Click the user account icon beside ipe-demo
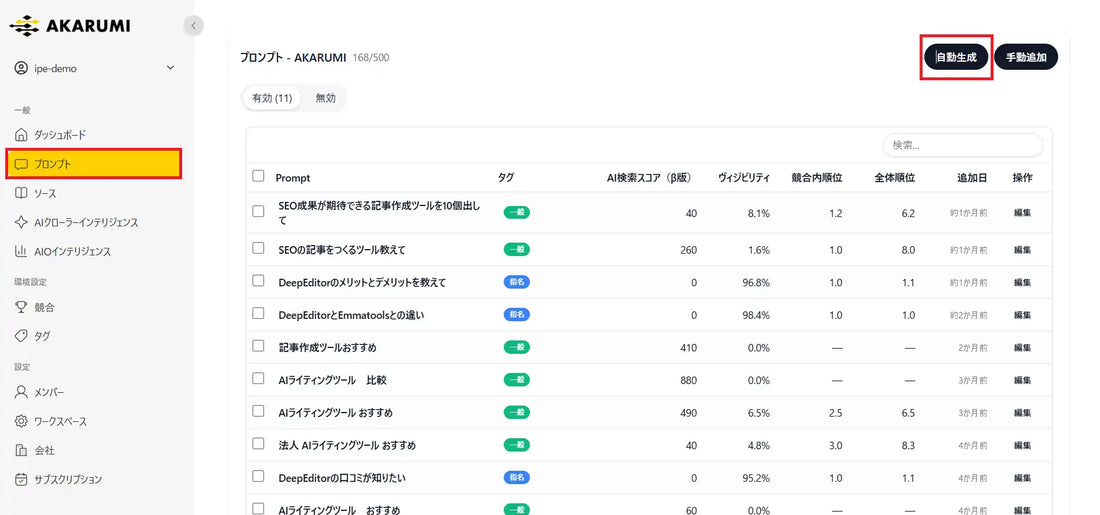 21,68
